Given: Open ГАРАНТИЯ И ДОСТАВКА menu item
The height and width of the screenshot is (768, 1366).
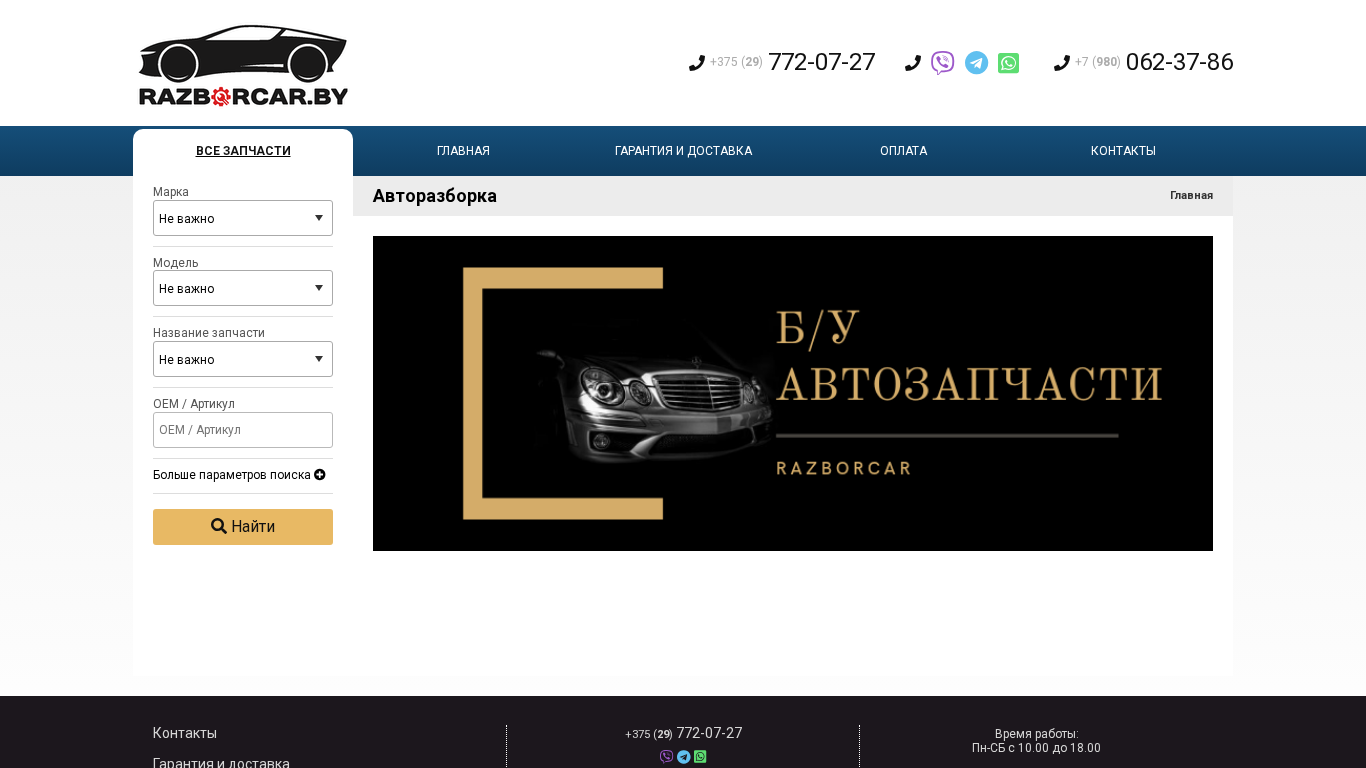Looking at the screenshot, I should coord(683,151).
